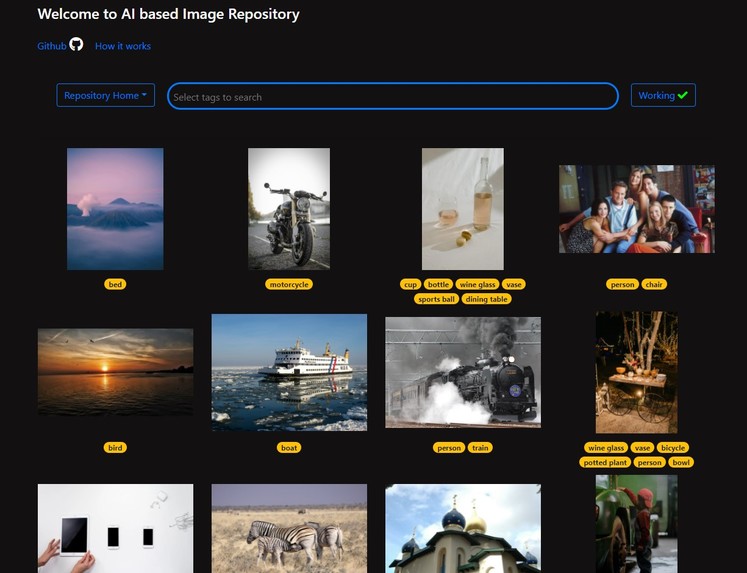Select the dining table tag
The image size is (747, 573).
click(x=486, y=299)
